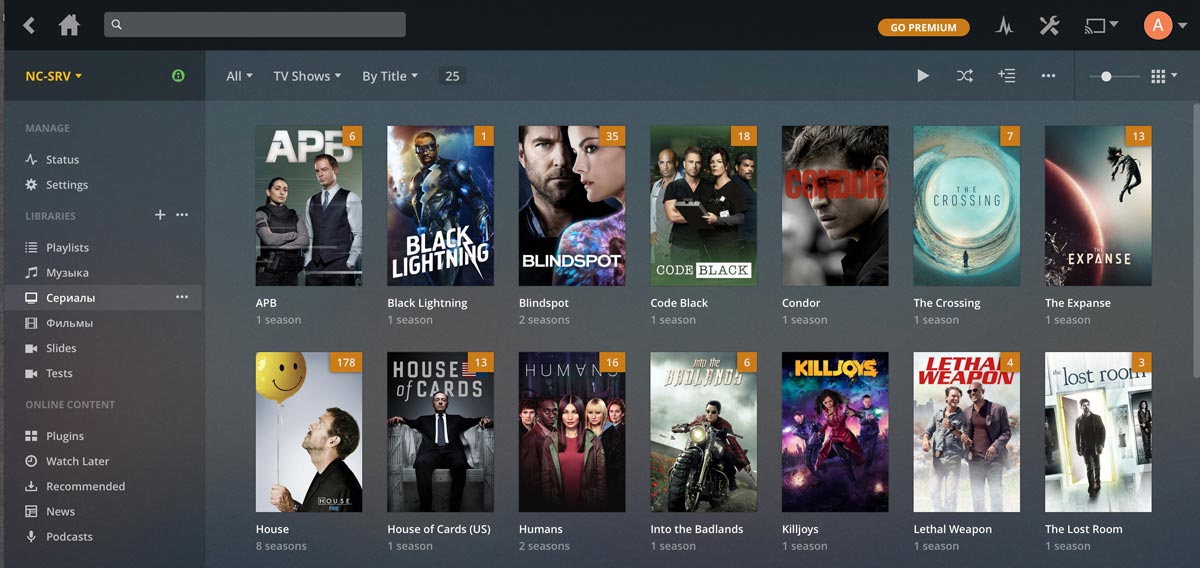
Task: Shuffle the library with the shuffle icon
Action: 964,76
